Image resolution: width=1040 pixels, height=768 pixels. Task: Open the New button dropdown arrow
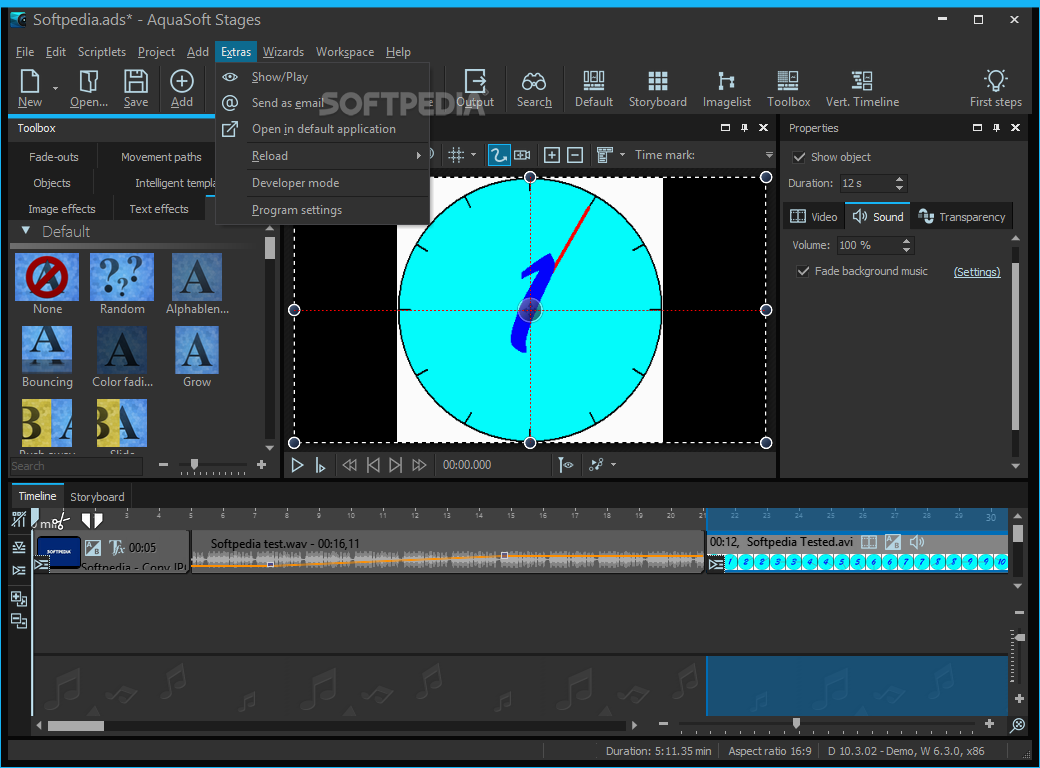tap(55, 88)
